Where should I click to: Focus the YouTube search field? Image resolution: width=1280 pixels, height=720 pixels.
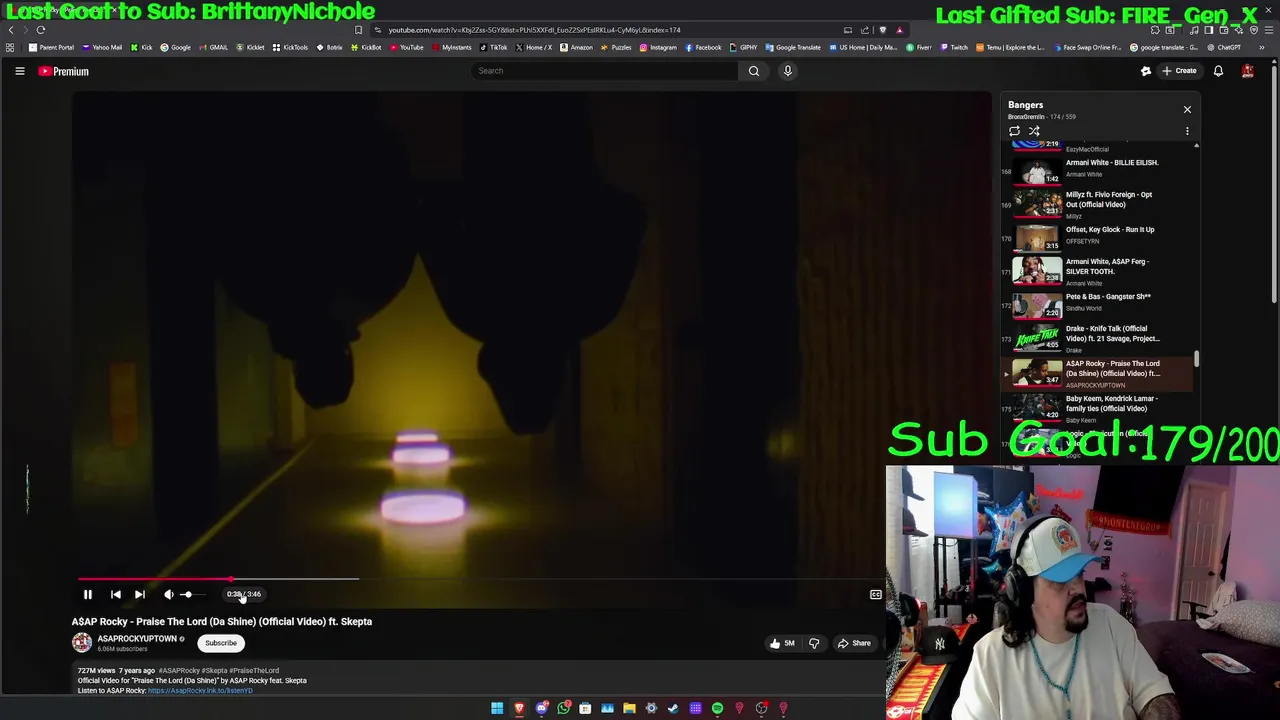[x=605, y=71]
